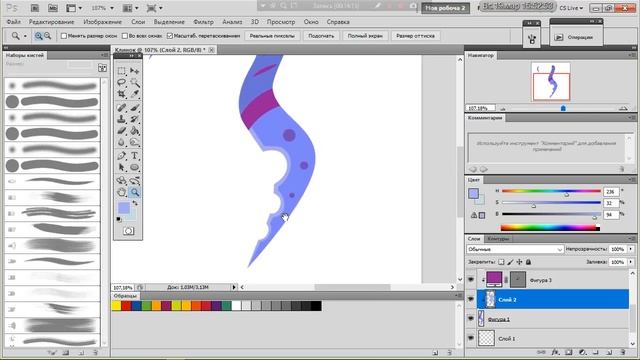Select the Brush tool in toolbox
The width and height of the screenshot is (640, 360).
134,108
